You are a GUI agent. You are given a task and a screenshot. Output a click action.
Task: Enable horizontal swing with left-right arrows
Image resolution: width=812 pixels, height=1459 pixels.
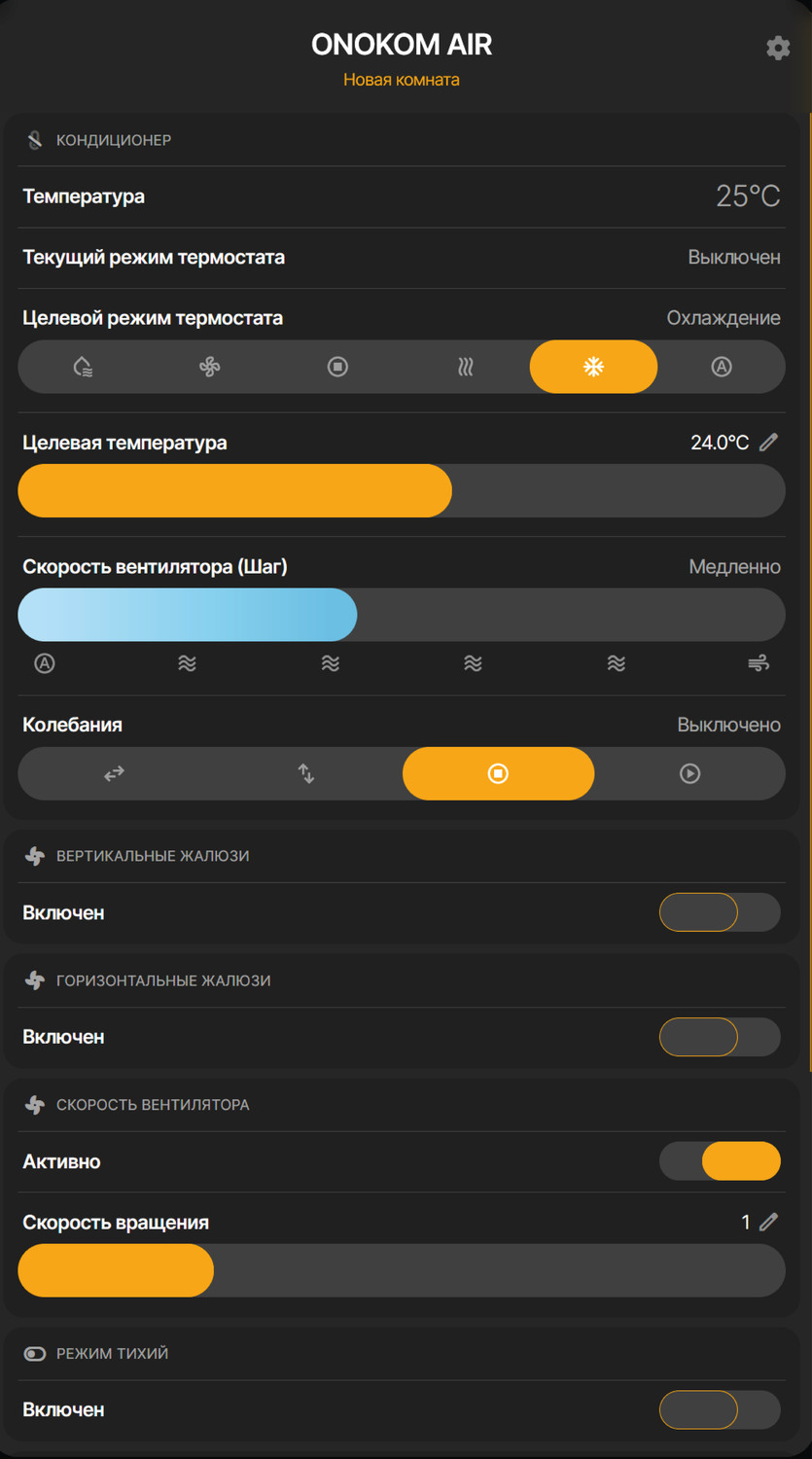[114, 773]
